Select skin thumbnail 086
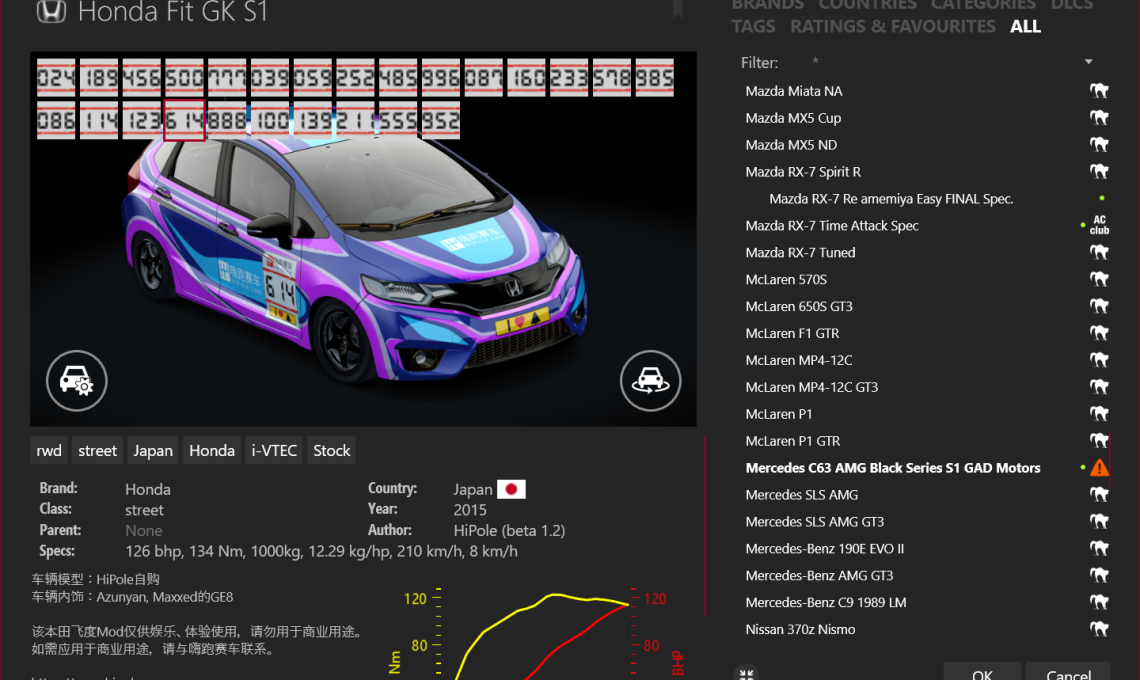Screen dimensions: 1140x680 (x=56, y=120)
